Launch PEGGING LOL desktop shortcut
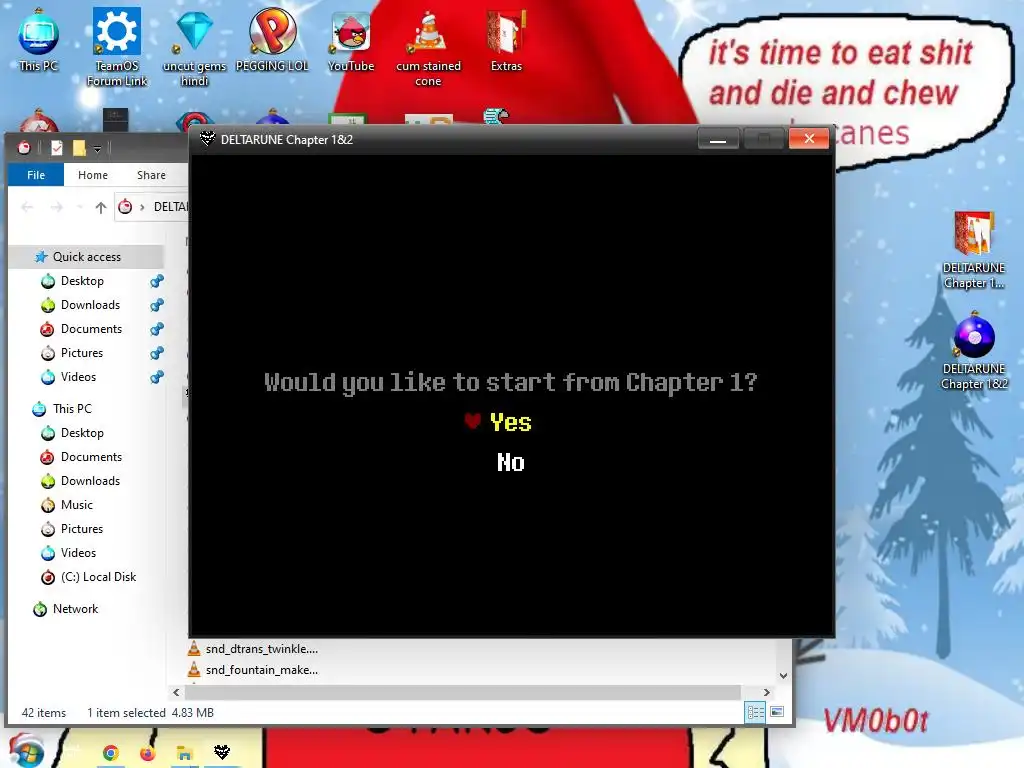The image size is (1024, 768). tap(272, 39)
